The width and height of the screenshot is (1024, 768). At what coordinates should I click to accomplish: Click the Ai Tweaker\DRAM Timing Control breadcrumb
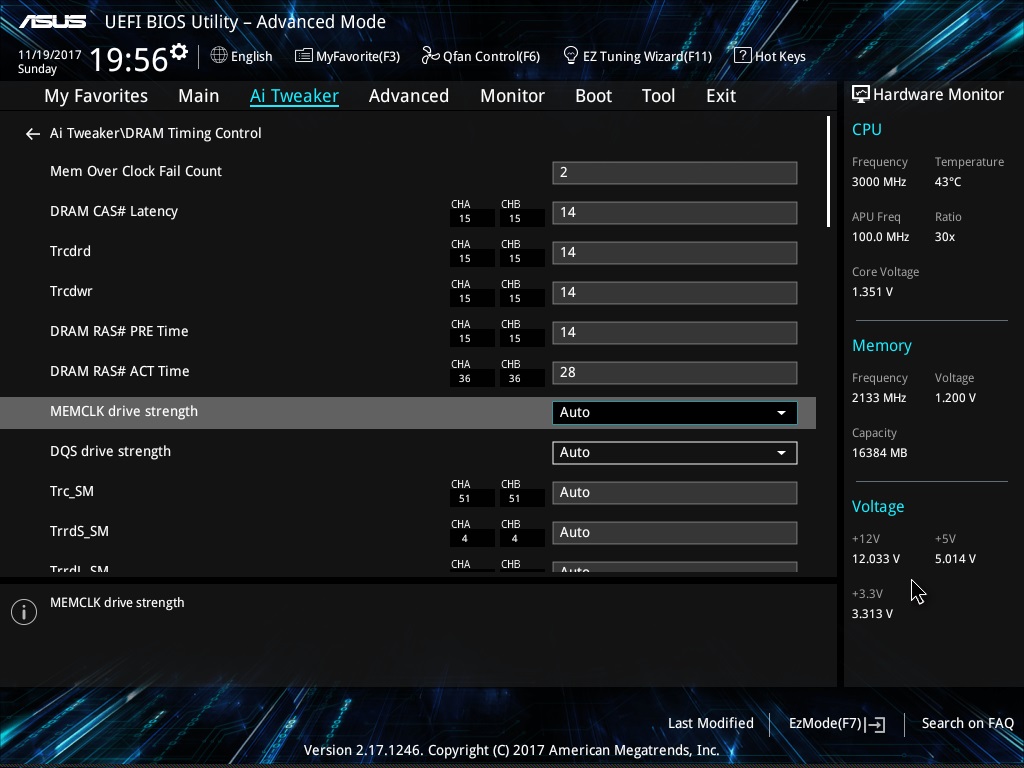point(155,133)
